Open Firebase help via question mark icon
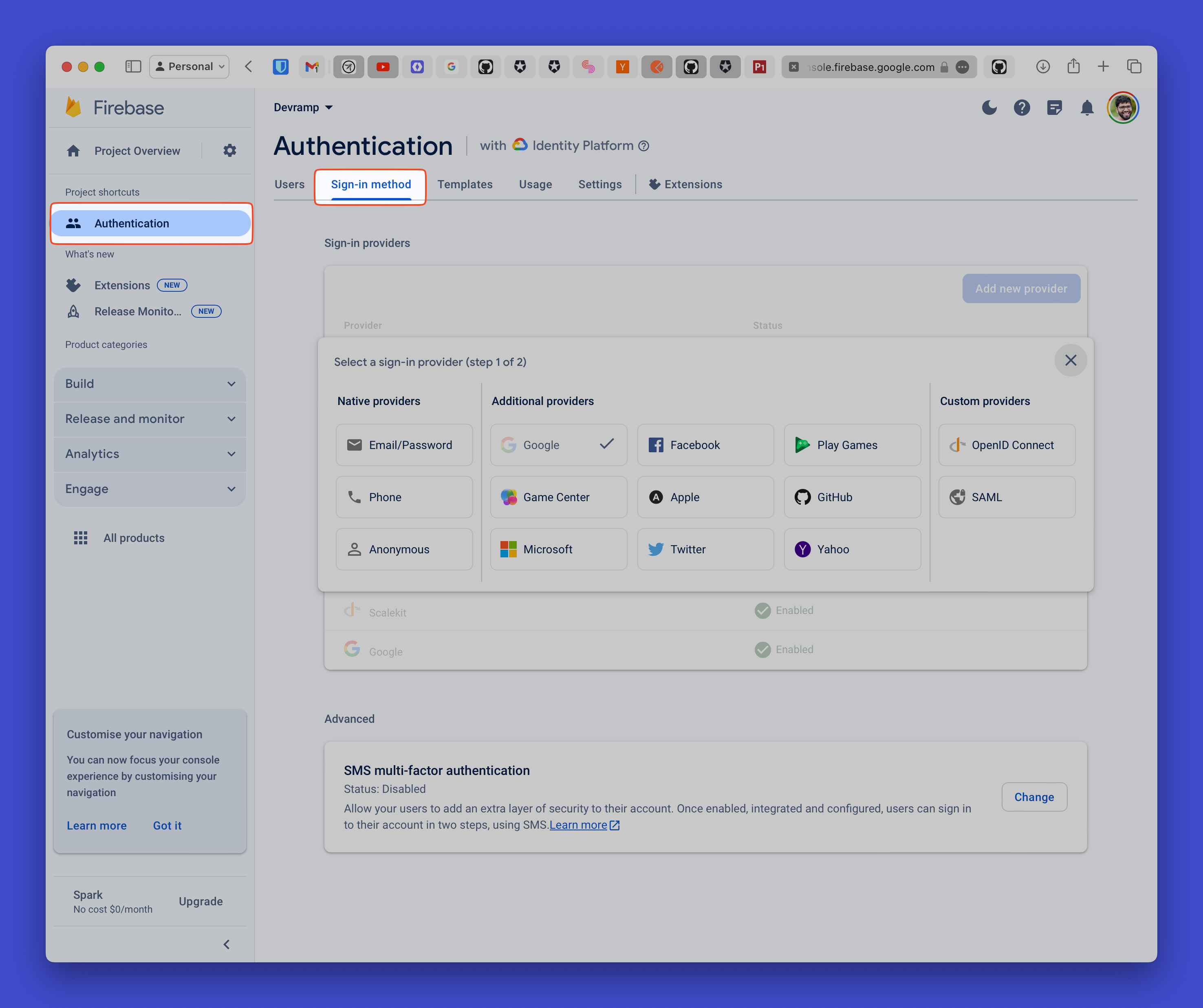Screen dimensions: 1203x1008 [1022, 108]
